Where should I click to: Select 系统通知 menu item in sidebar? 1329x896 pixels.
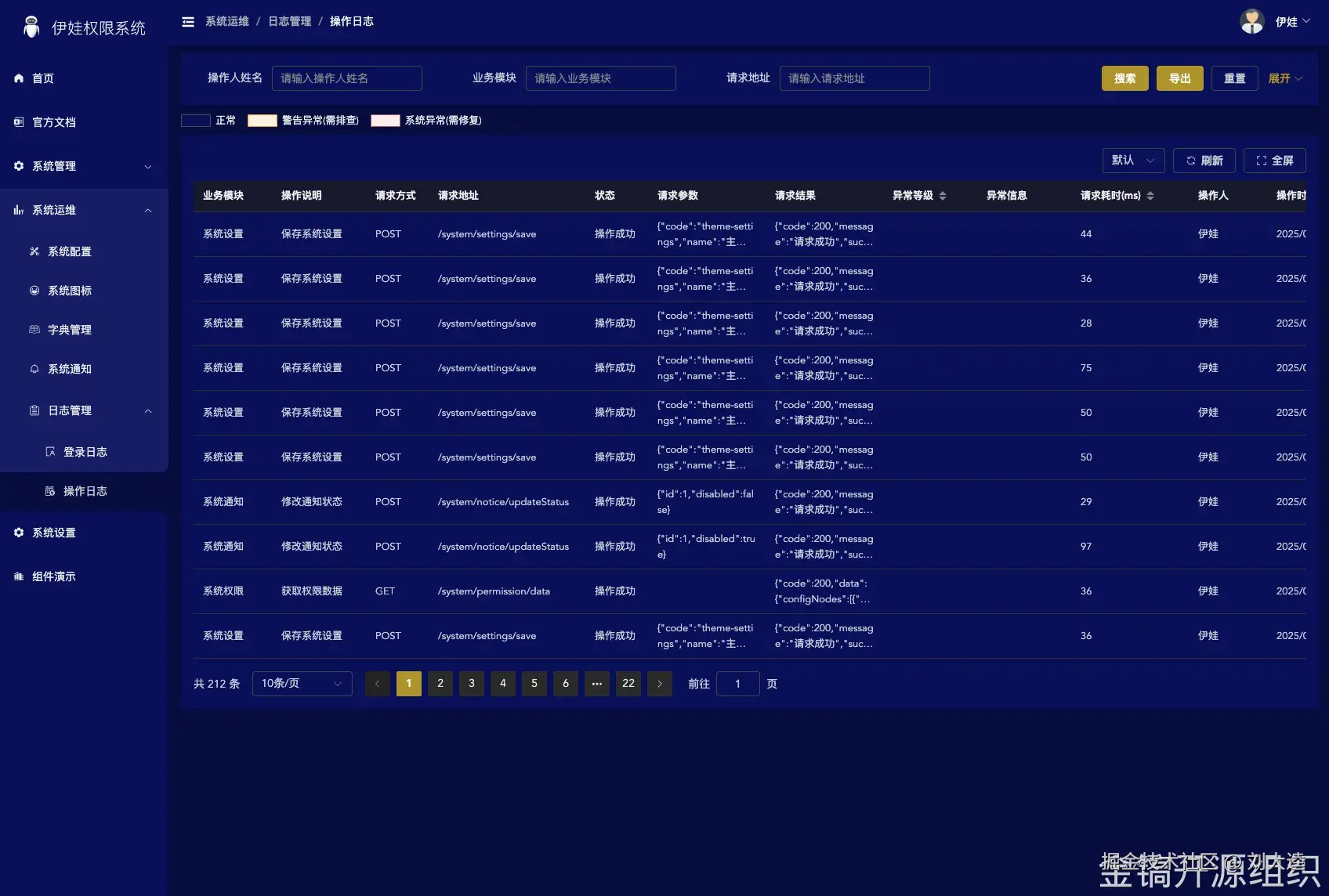(x=84, y=369)
